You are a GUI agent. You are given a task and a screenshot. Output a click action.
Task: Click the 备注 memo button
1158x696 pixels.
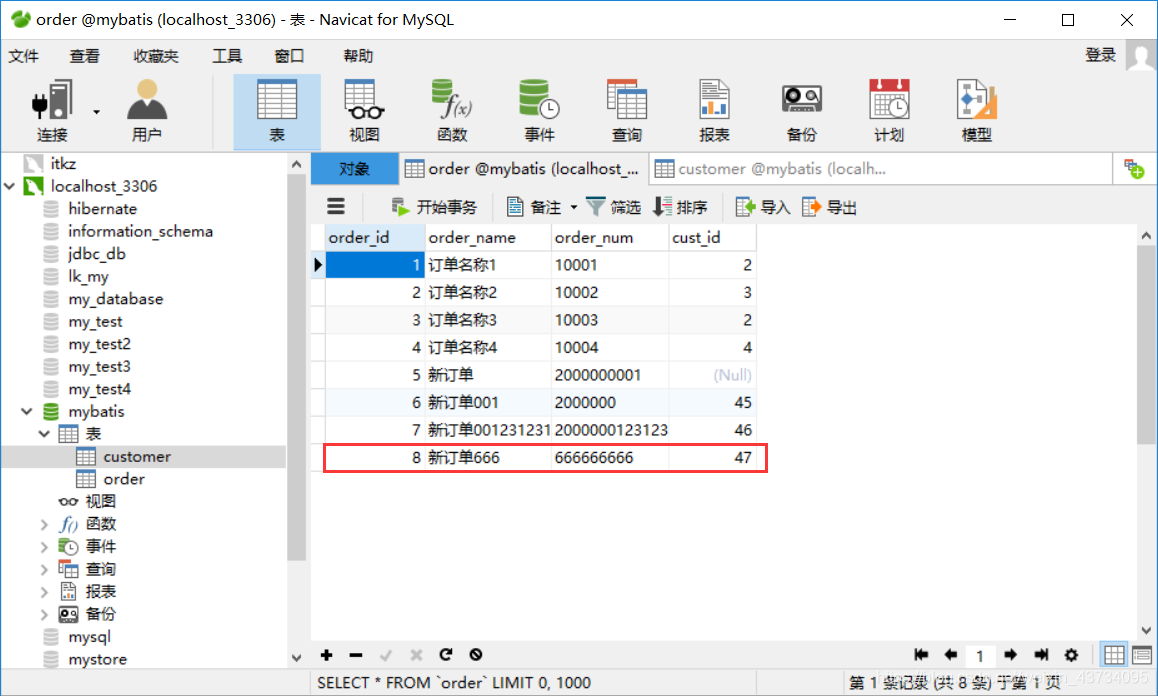coord(534,208)
